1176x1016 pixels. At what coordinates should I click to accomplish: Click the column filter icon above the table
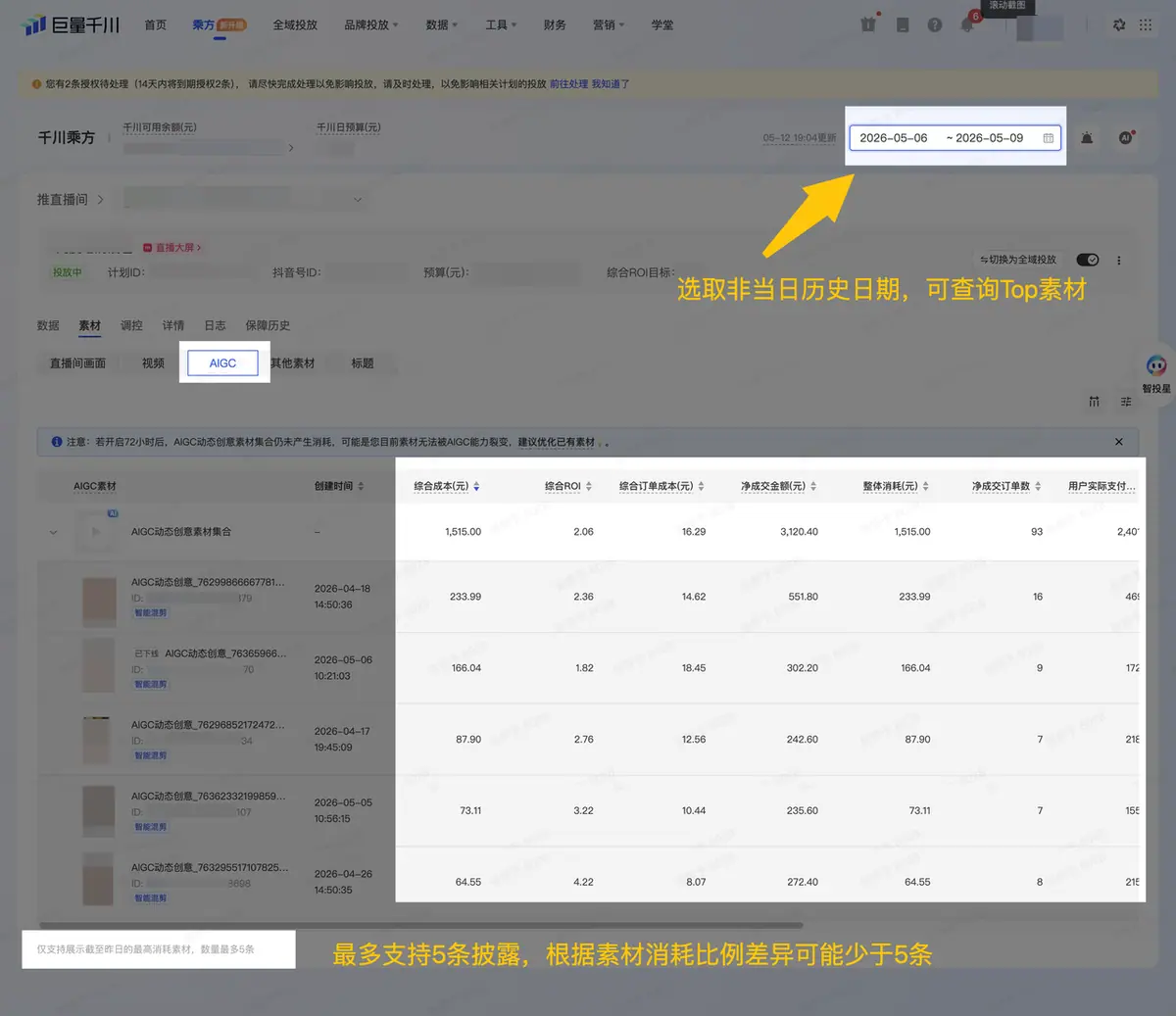coord(1094,402)
